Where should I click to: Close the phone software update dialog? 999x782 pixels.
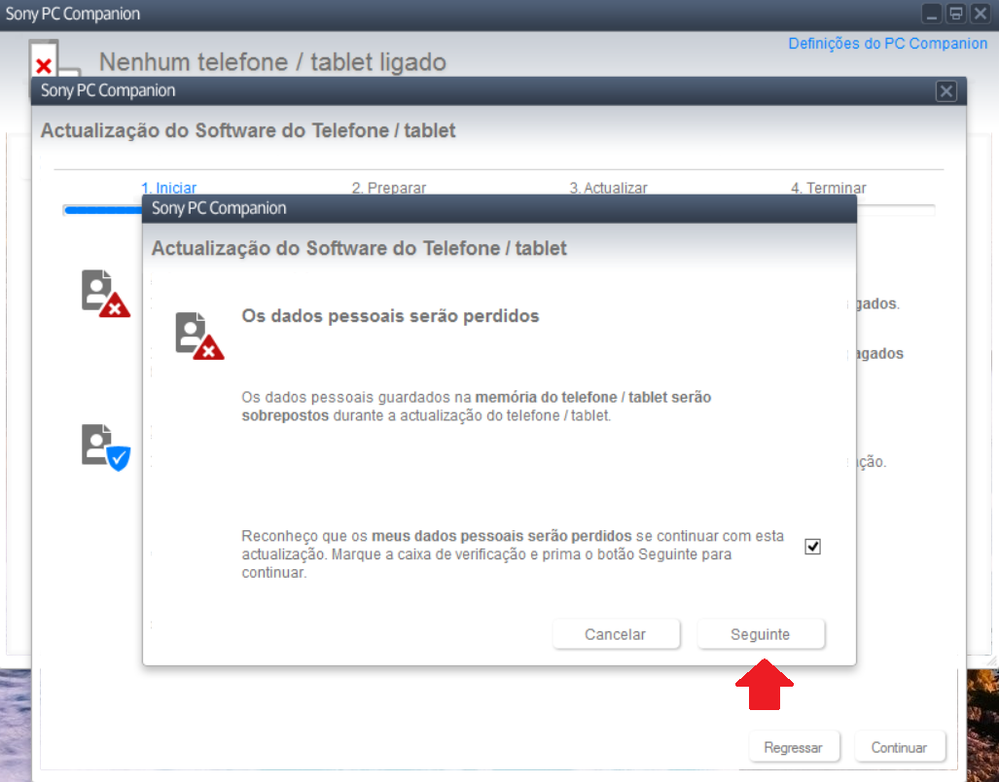coord(946,91)
